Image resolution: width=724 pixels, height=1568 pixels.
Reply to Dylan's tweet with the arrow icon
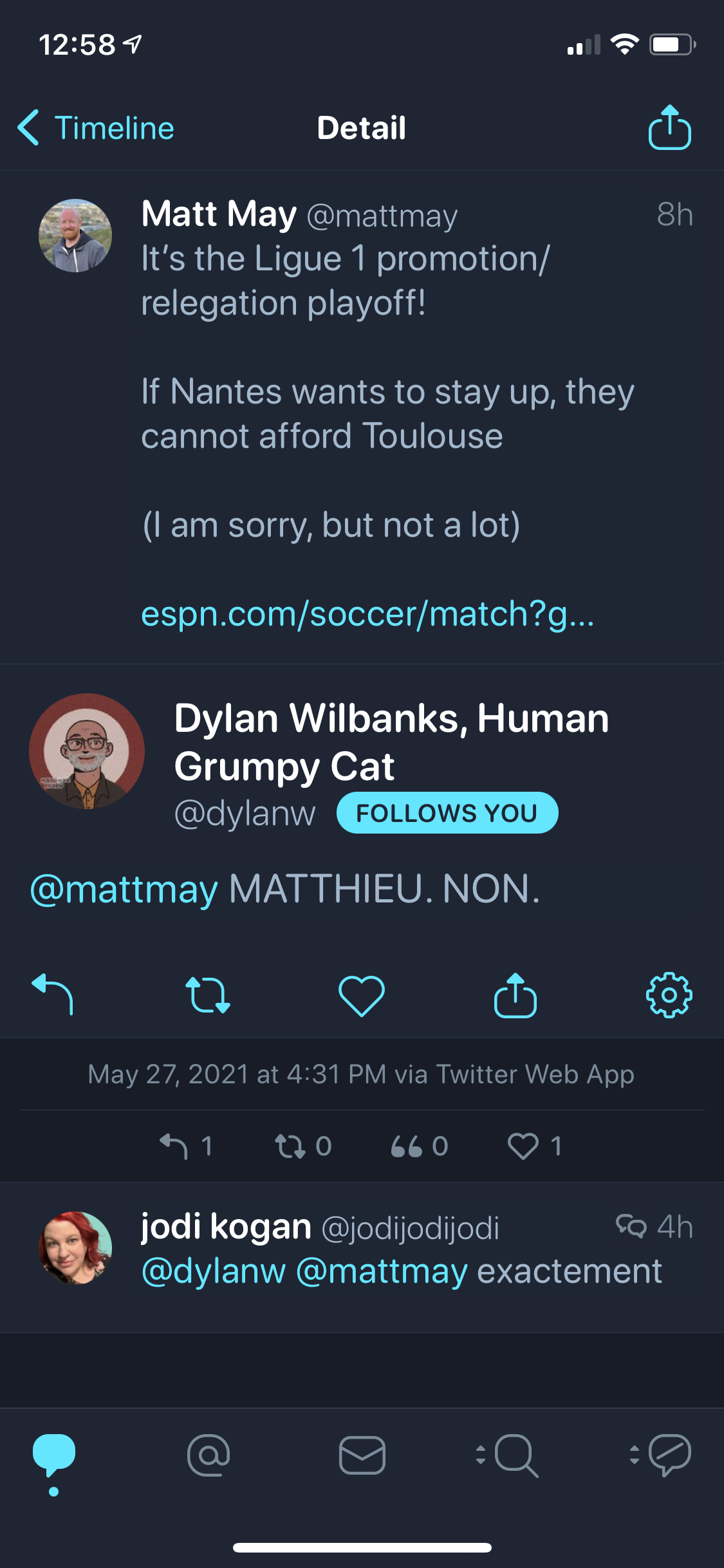53,994
